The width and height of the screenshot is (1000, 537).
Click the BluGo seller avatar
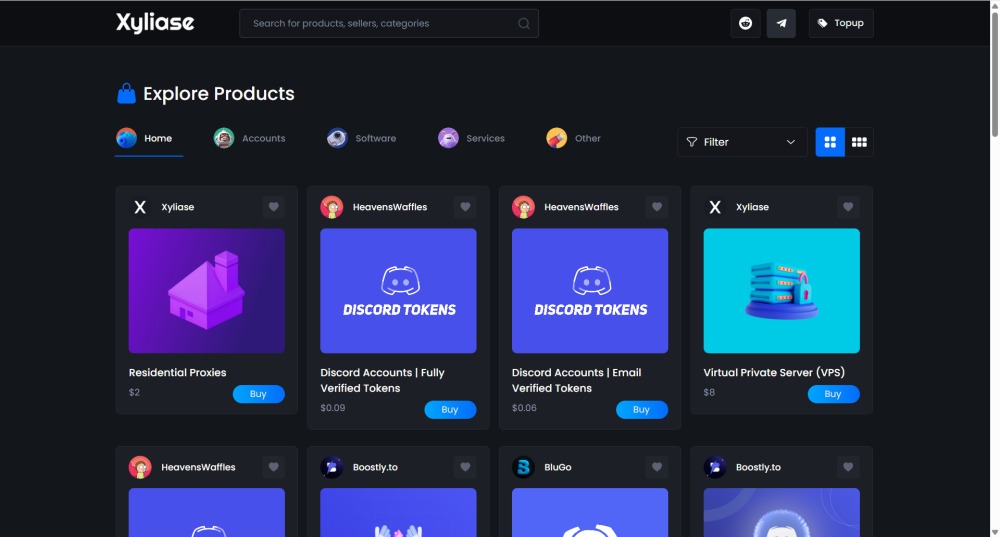tap(523, 467)
